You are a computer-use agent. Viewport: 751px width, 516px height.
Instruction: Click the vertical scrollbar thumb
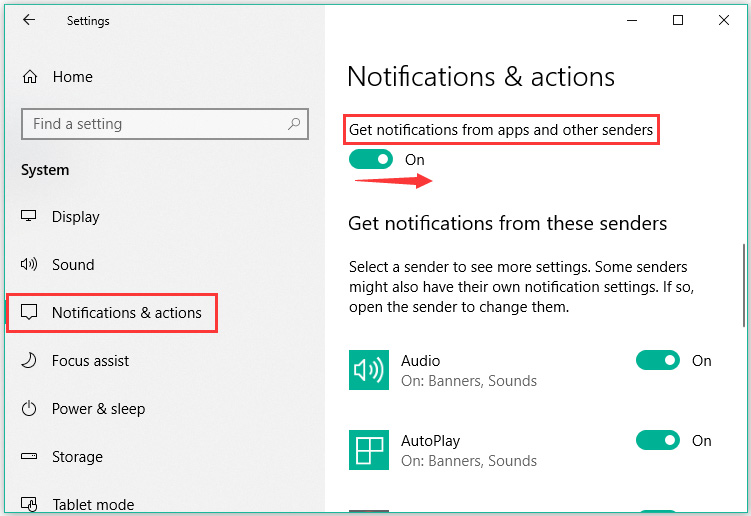point(744,286)
